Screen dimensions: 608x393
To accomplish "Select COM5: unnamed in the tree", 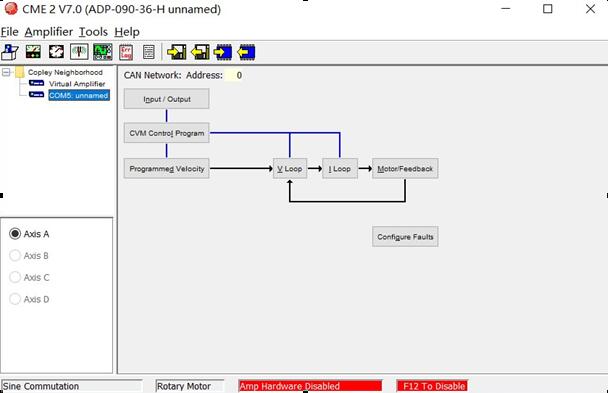I will [x=79, y=95].
